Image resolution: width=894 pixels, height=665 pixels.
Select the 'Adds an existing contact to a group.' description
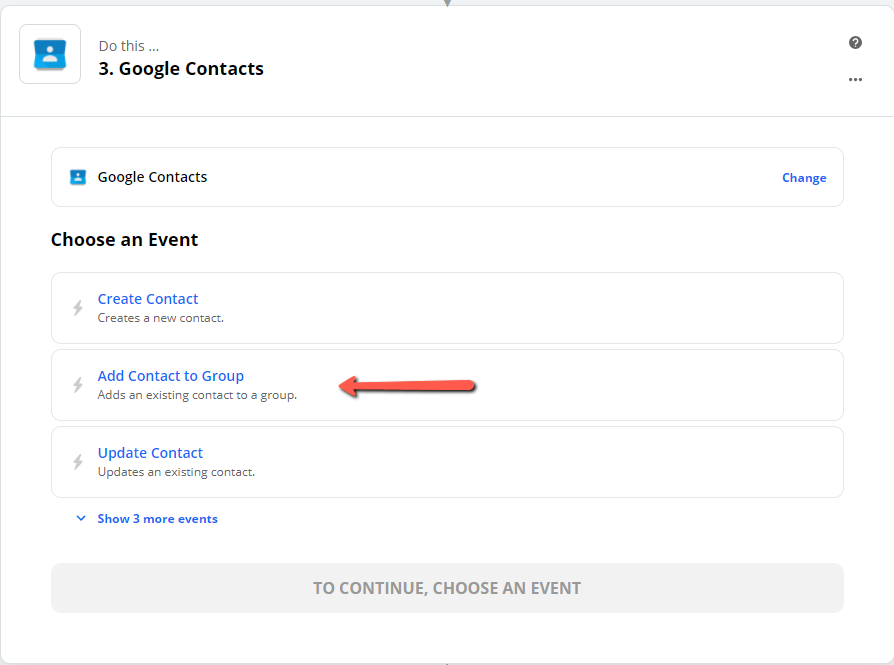(197, 395)
